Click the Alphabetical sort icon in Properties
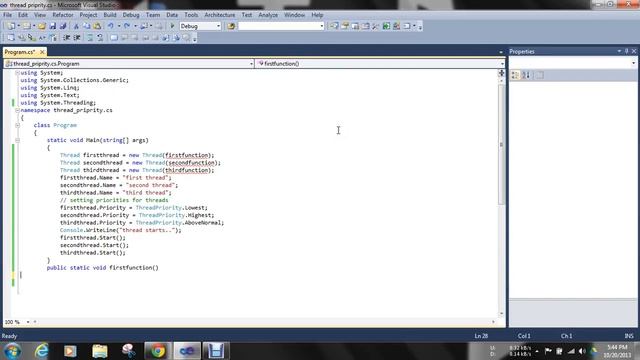Viewport: 640px width, 360px height. click(x=526, y=75)
